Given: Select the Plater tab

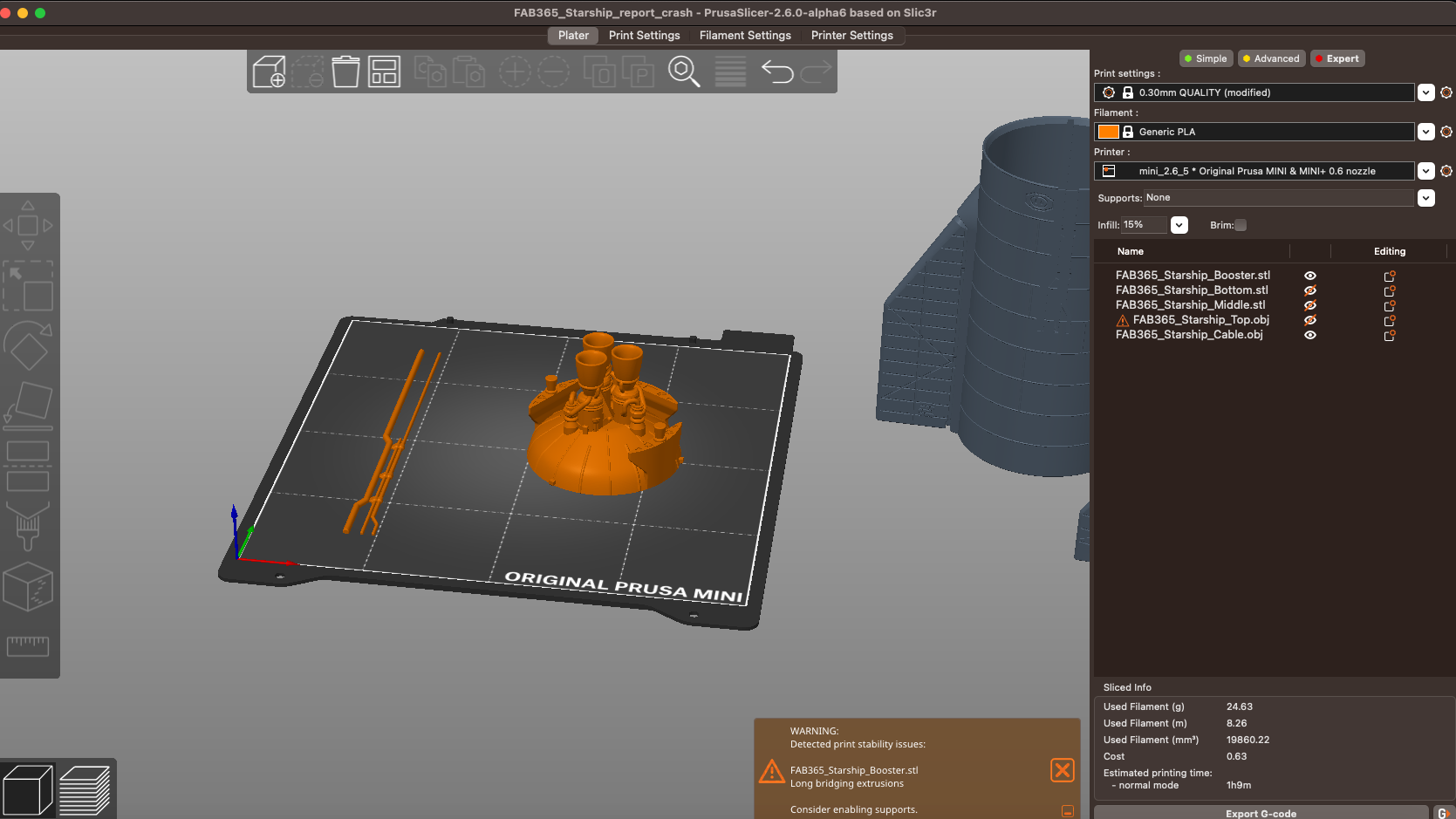Looking at the screenshot, I should (x=573, y=36).
